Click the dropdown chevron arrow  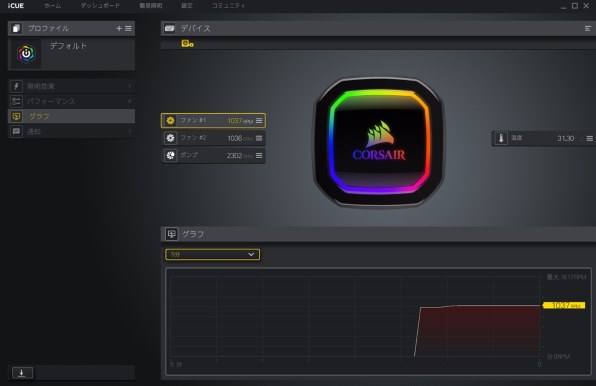(x=251, y=254)
